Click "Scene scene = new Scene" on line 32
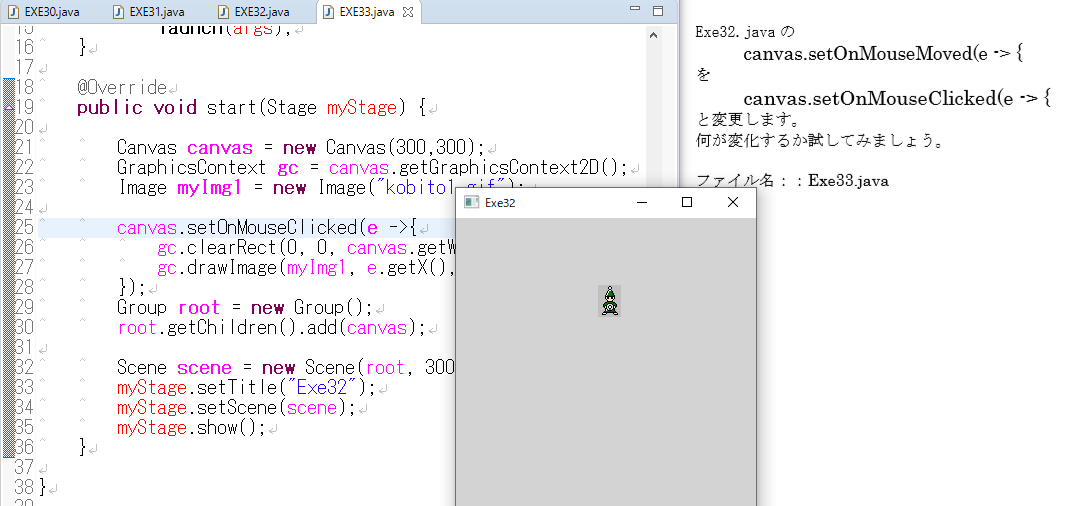 [x=237, y=368]
